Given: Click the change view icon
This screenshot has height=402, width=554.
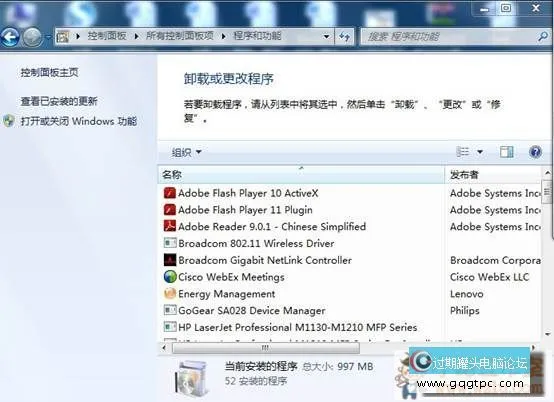Looking at the screenshot, I should click(462, 152).
